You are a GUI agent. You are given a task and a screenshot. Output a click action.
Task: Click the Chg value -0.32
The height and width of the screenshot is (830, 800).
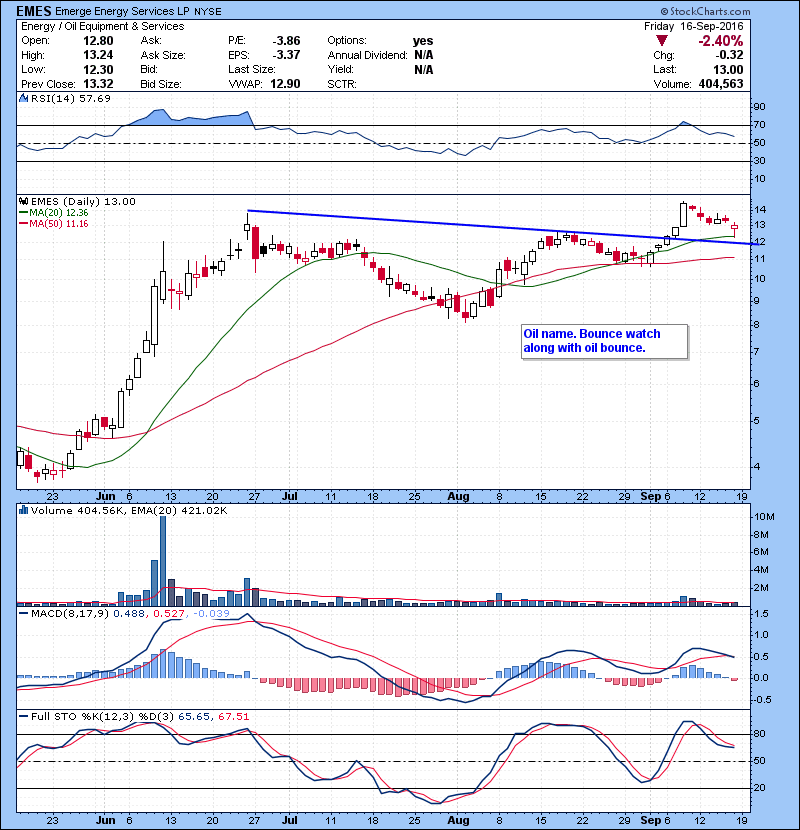point(729,55)
